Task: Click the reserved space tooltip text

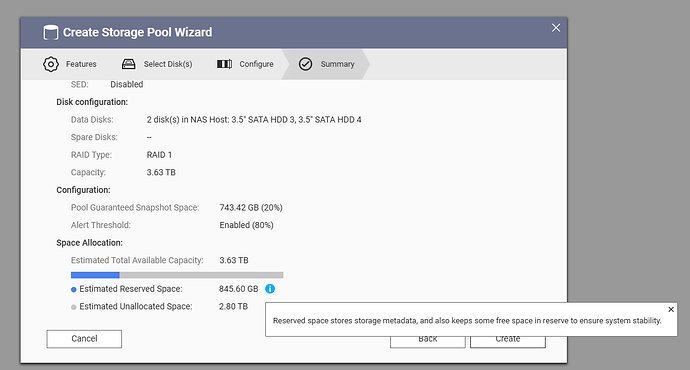Action: pyautogui.click(x=467, y=321)
